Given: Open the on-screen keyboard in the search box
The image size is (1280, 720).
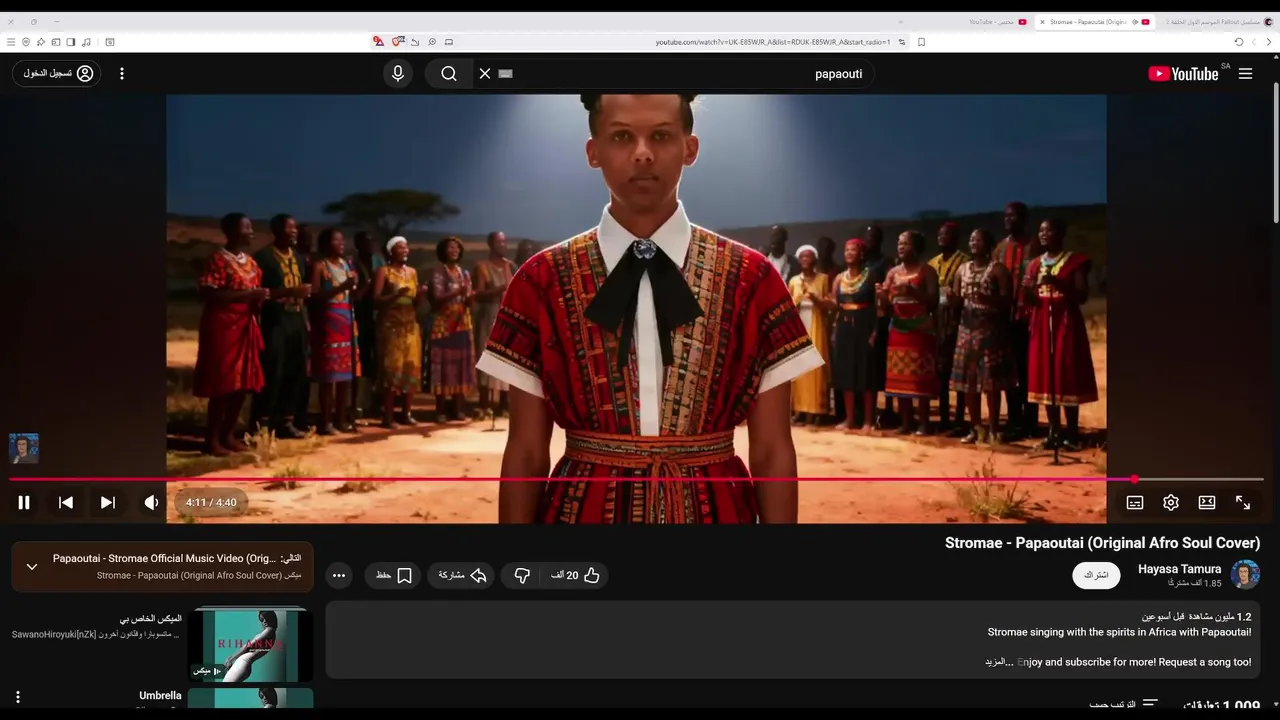Looking at the screenshot, I should tap(505, 73).
